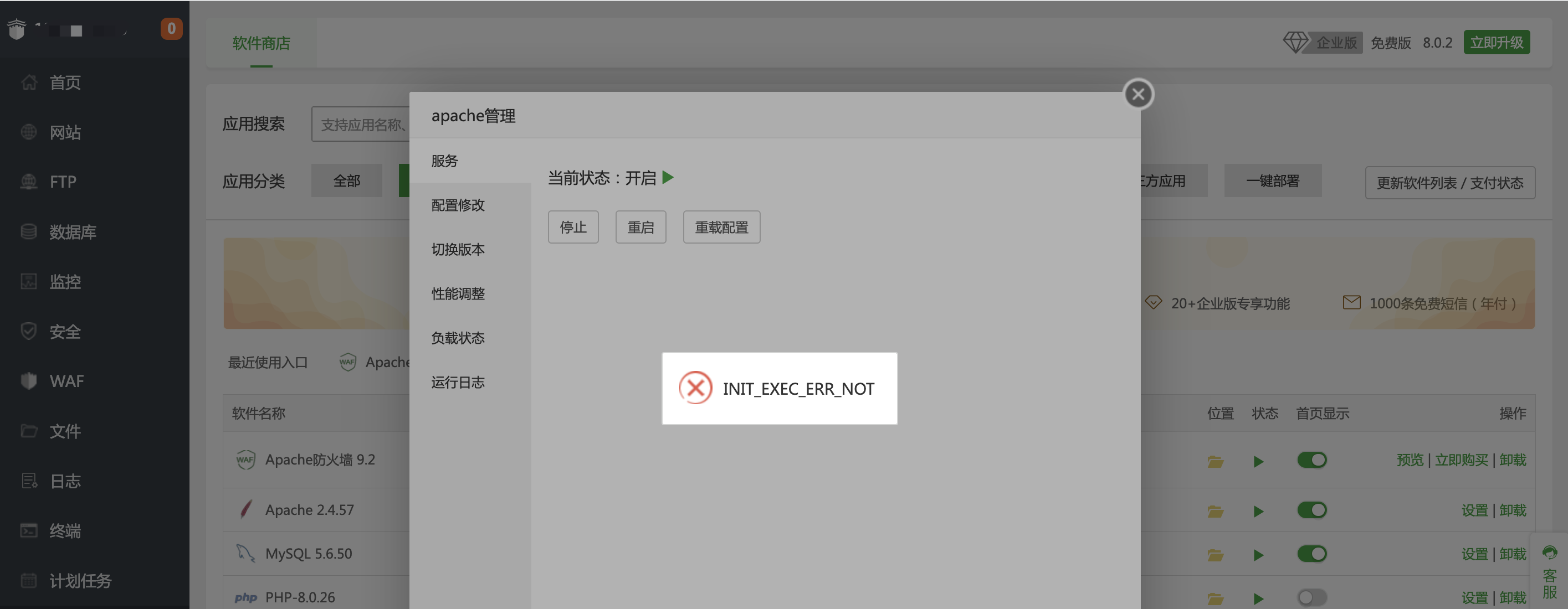Click the php icon beside PHP-8.0.26
Image resolution: width=1568 pixels, height=609 pixels.
[246, 597]
